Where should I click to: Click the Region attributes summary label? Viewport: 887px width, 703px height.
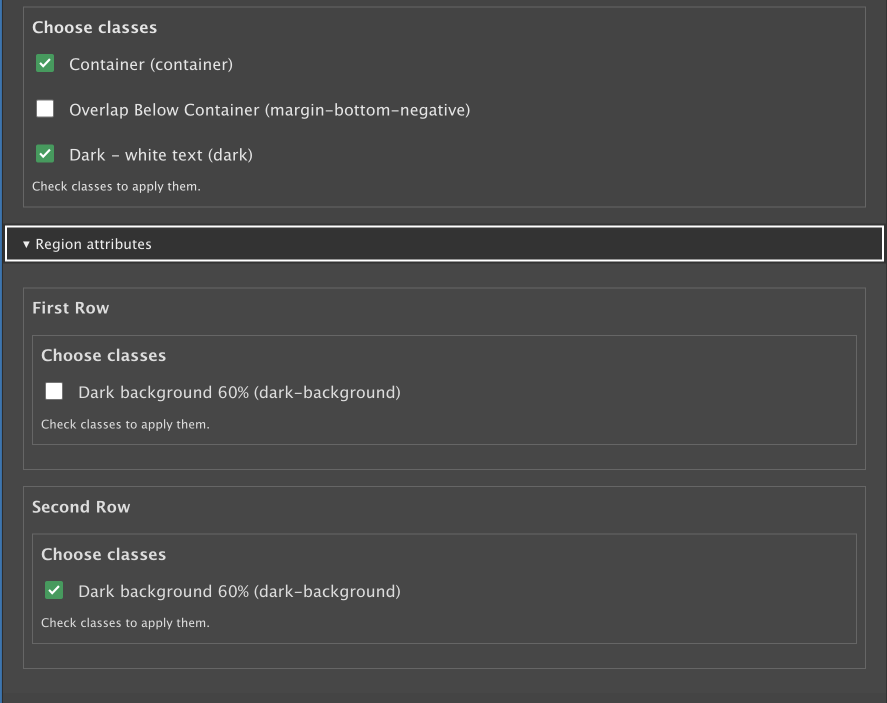[93, 244]
